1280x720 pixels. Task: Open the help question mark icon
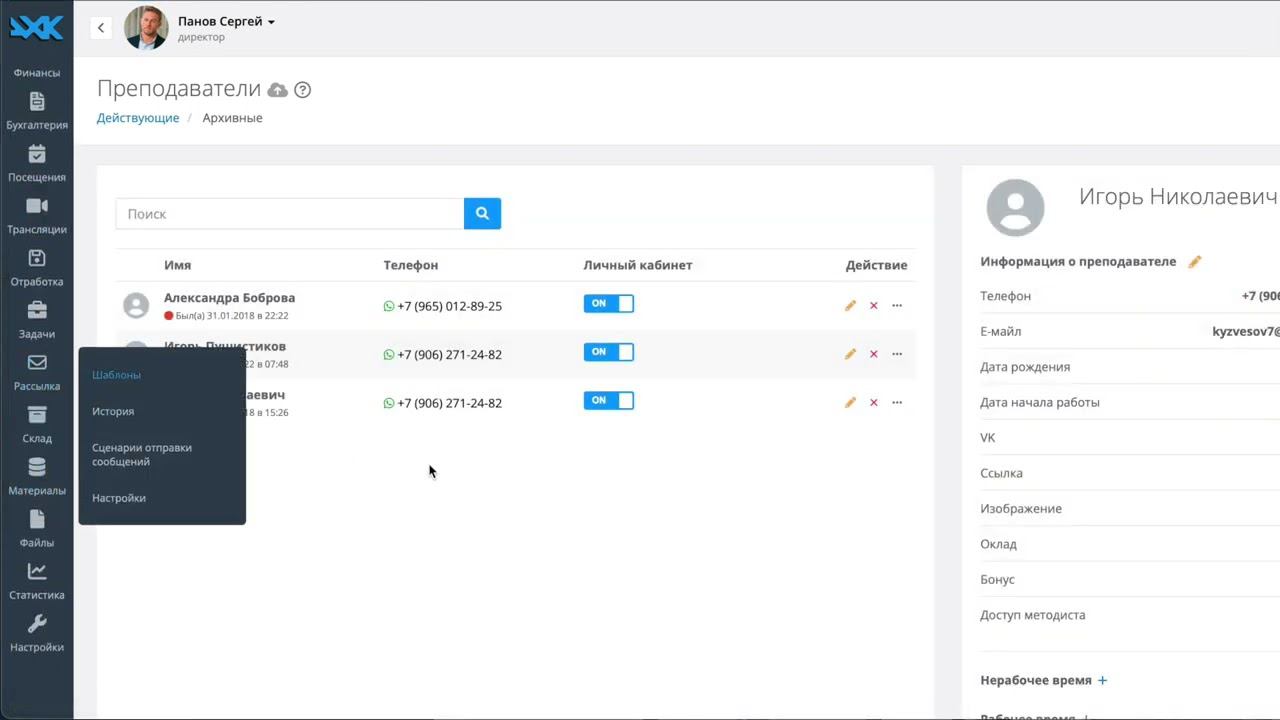click(x=302, y=90)
